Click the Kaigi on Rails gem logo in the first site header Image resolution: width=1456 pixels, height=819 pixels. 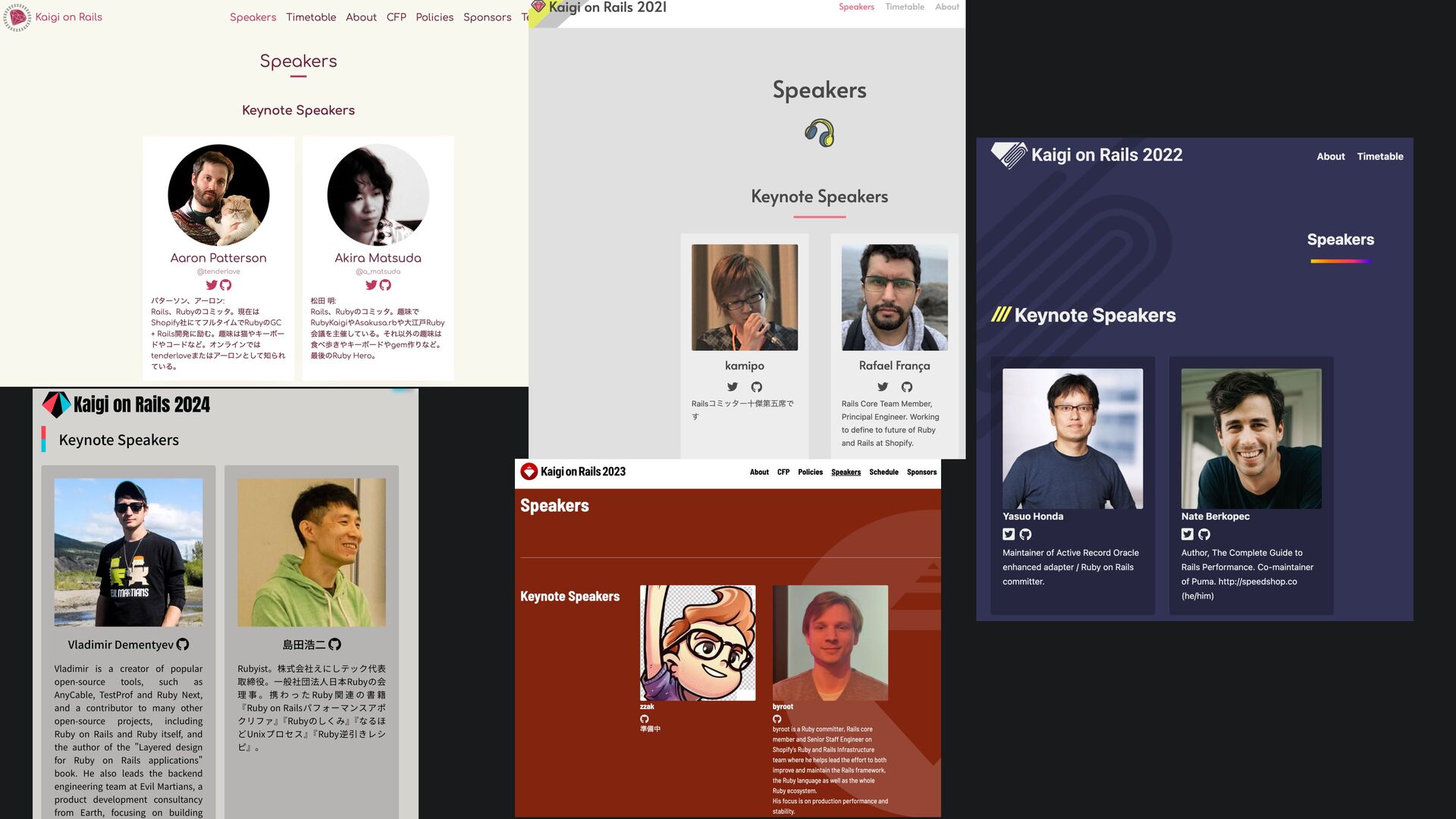pyautogui.click(x=17, y=17)
